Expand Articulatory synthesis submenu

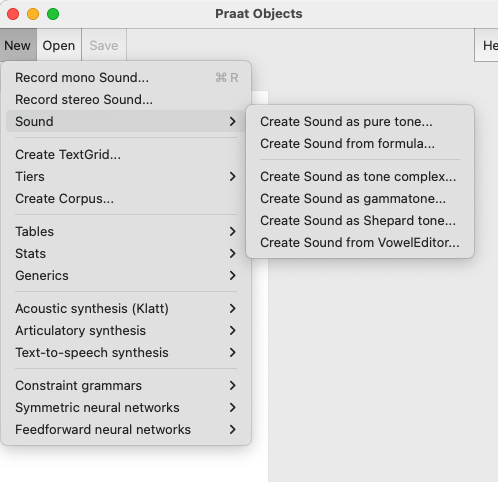[126, 331]
